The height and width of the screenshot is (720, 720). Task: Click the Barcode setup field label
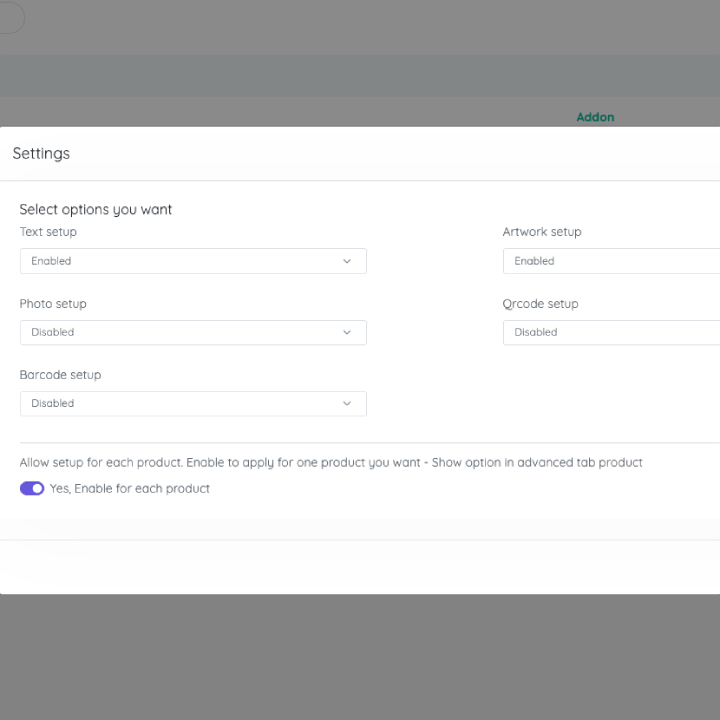60,375
